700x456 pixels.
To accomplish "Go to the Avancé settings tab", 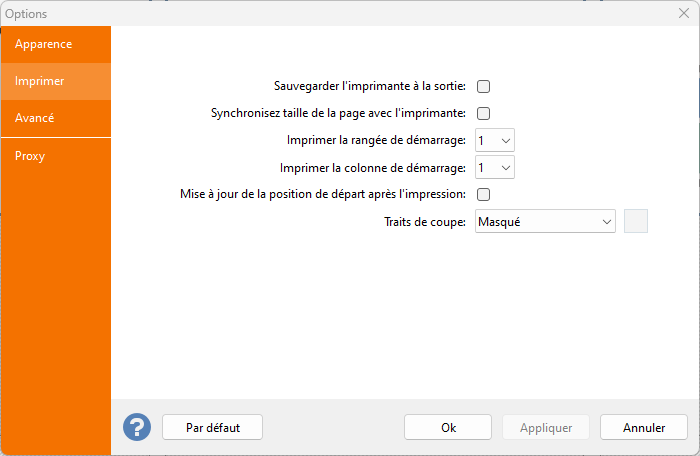I will [56, 118].
